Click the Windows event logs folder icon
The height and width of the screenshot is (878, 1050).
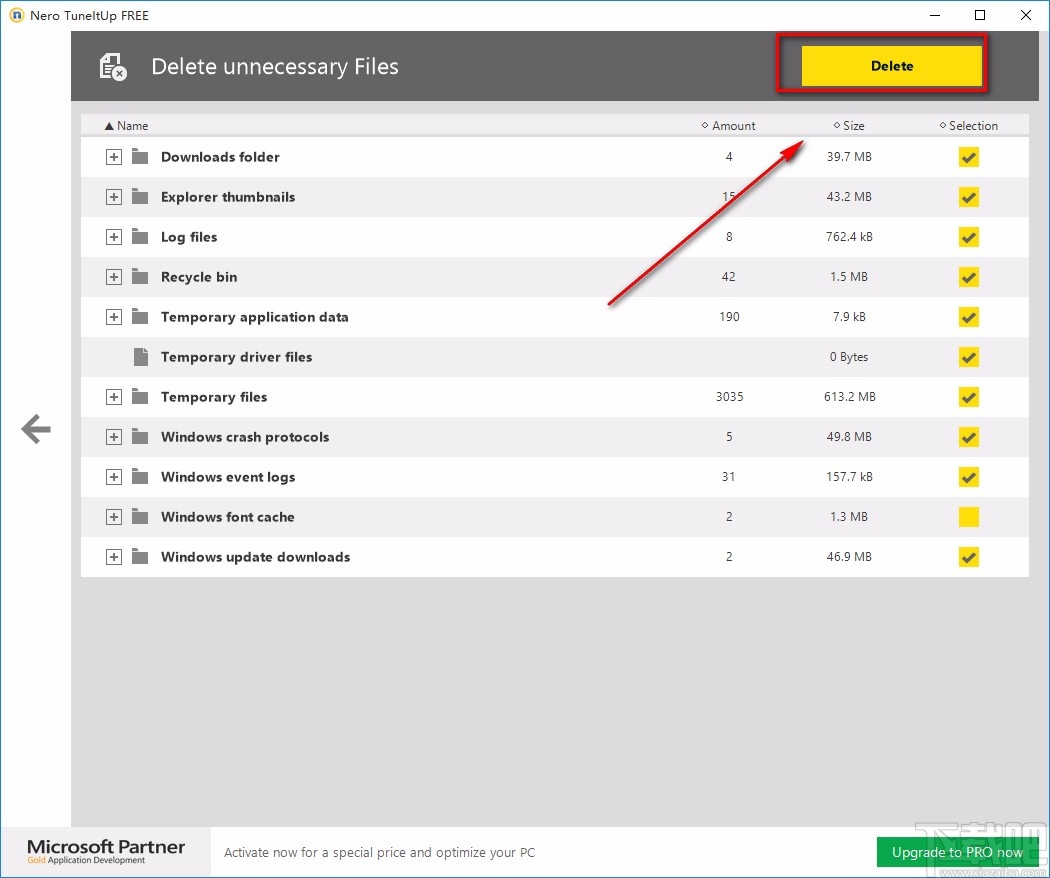pyautogui.click(x=140, y=477)
